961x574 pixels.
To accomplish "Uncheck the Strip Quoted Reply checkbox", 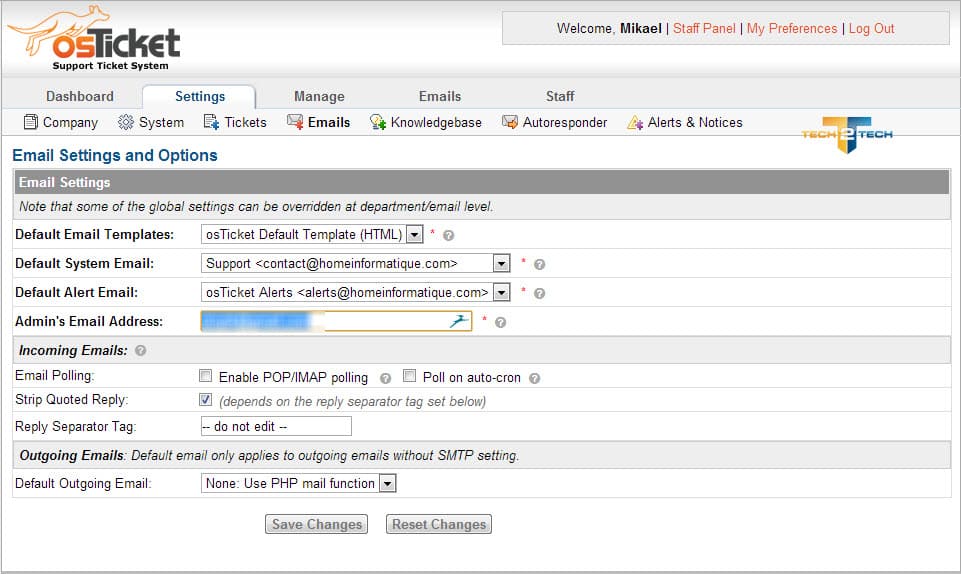I will tap(206, 400).
